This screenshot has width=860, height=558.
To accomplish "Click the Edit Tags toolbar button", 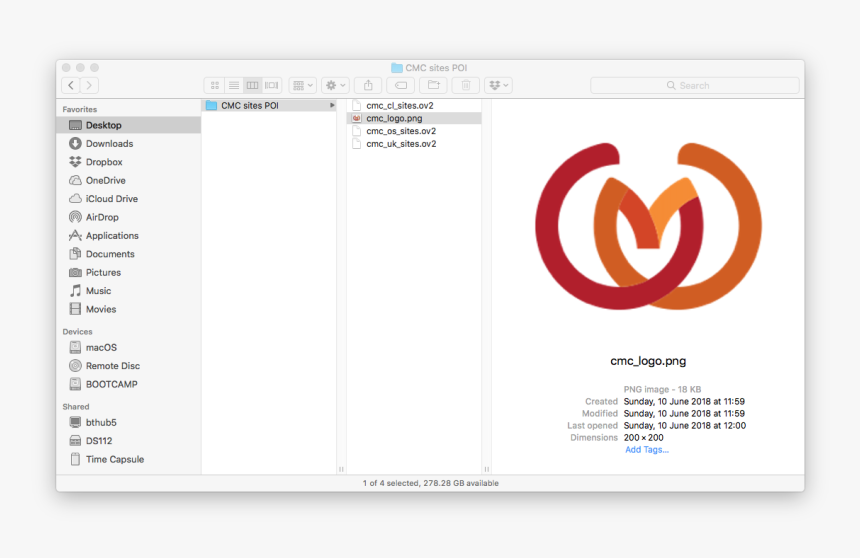I will (x=401, y=85).
